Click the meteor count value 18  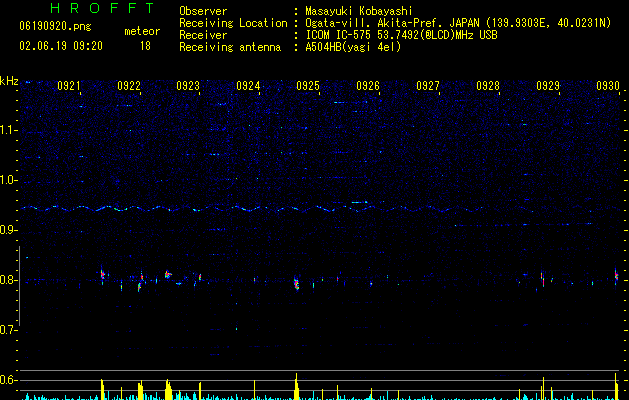pos(145,46)
